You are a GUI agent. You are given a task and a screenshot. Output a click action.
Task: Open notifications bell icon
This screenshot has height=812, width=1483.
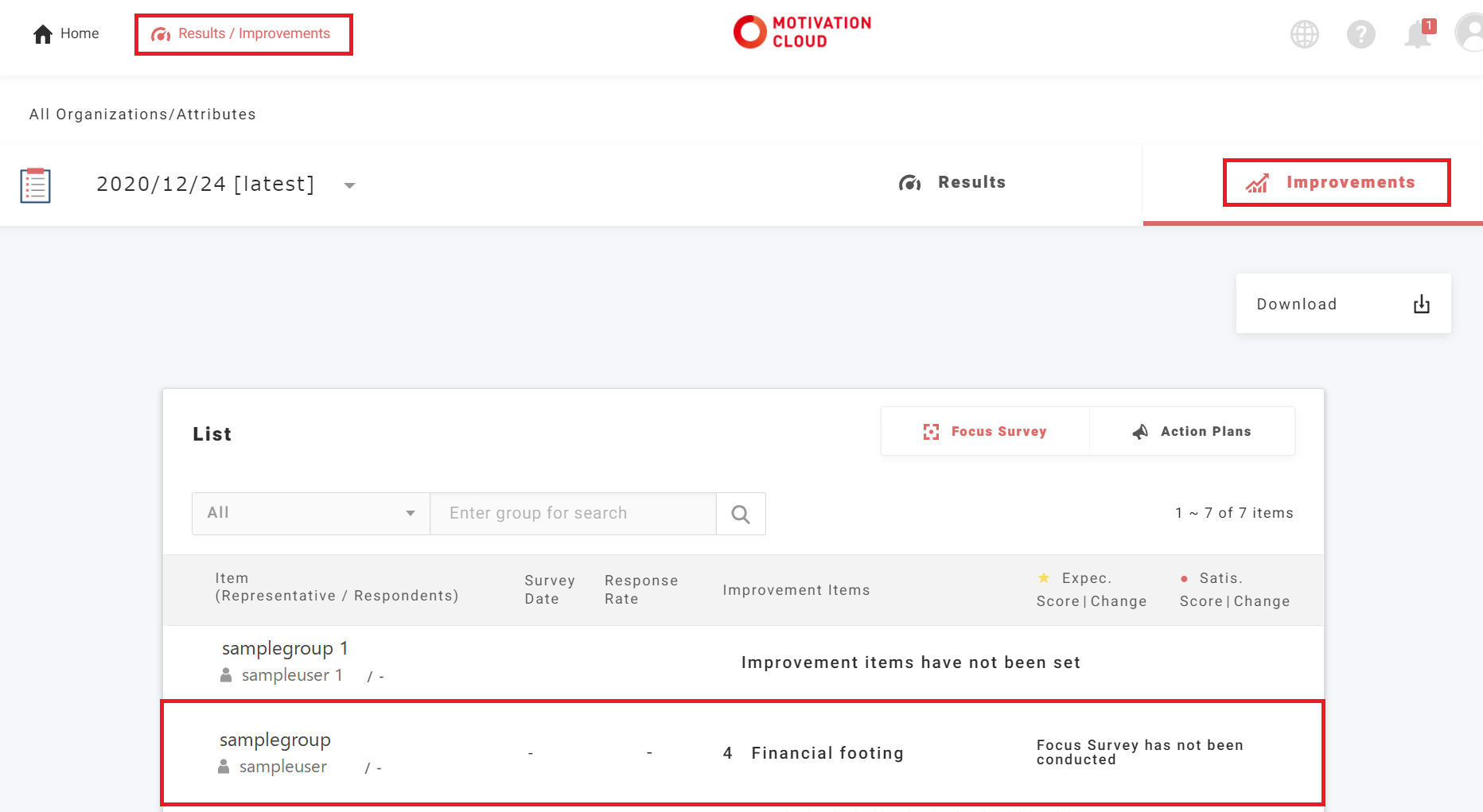coord(1417,35)
